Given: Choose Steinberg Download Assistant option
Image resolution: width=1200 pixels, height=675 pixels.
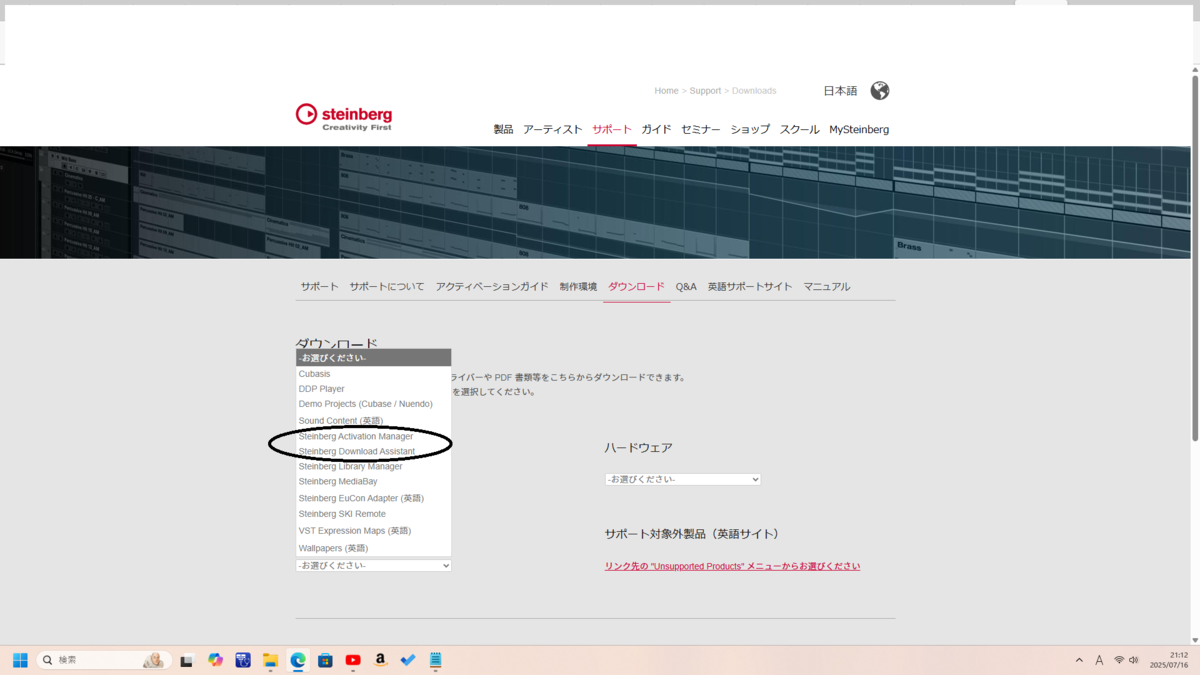Looking at the screenshot, I should 374,451.
